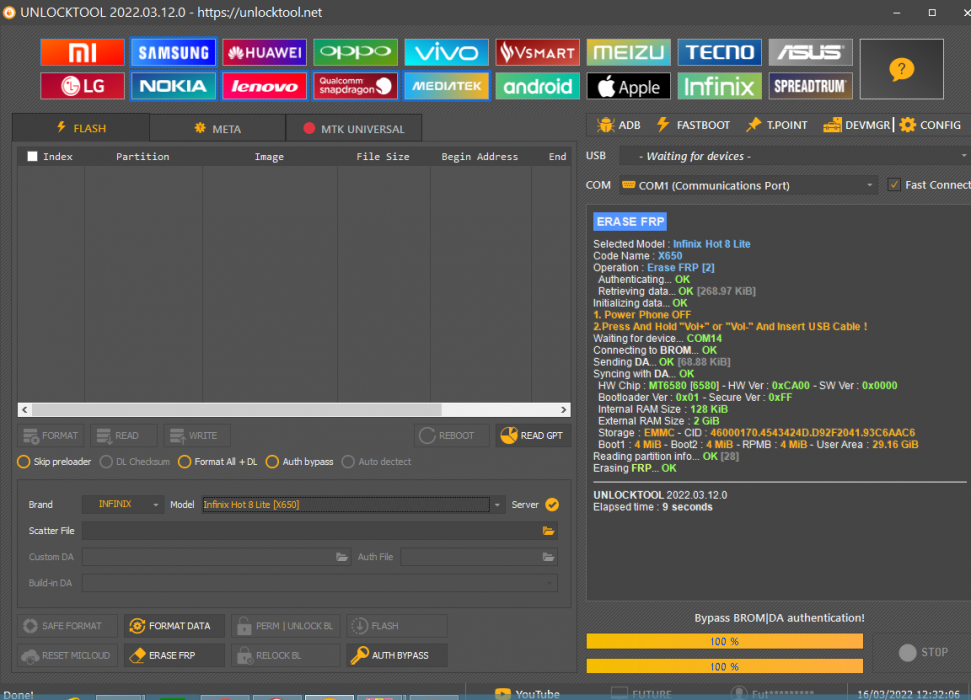Select the LG brand logo

(x=82, y=86)
